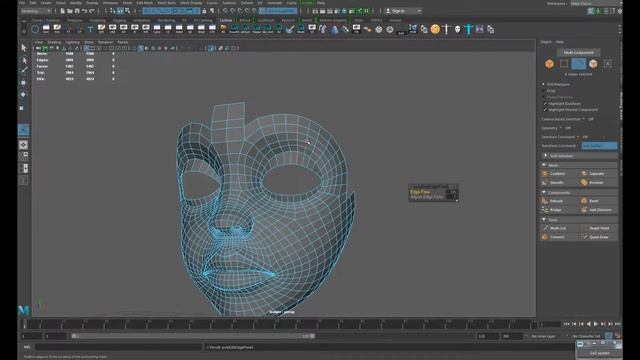Choose the Pick/Marquee radio option
The width and height of the screenshot is (640, 360).
(x=544, y=84)
